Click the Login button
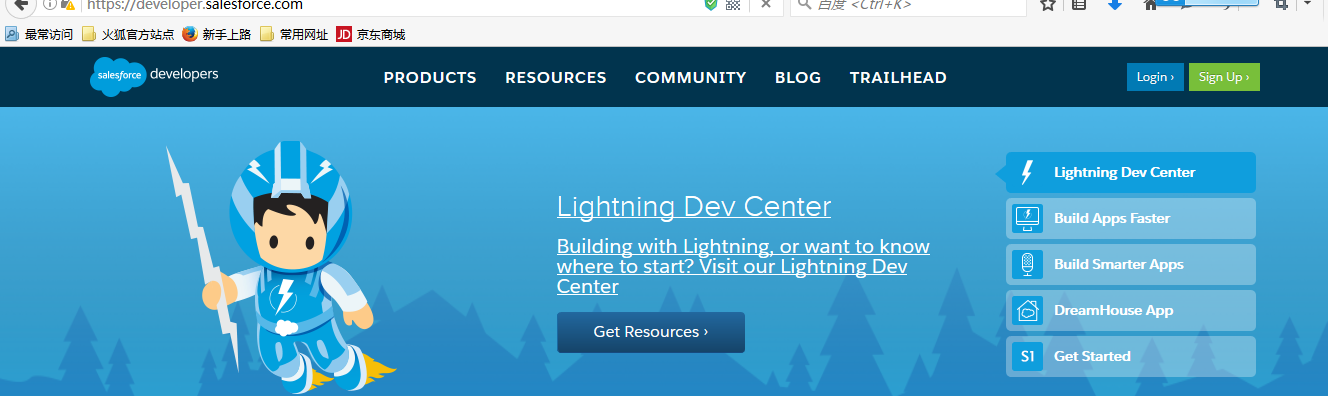This screenshot has height=396, width=1328. (1155, 77)
